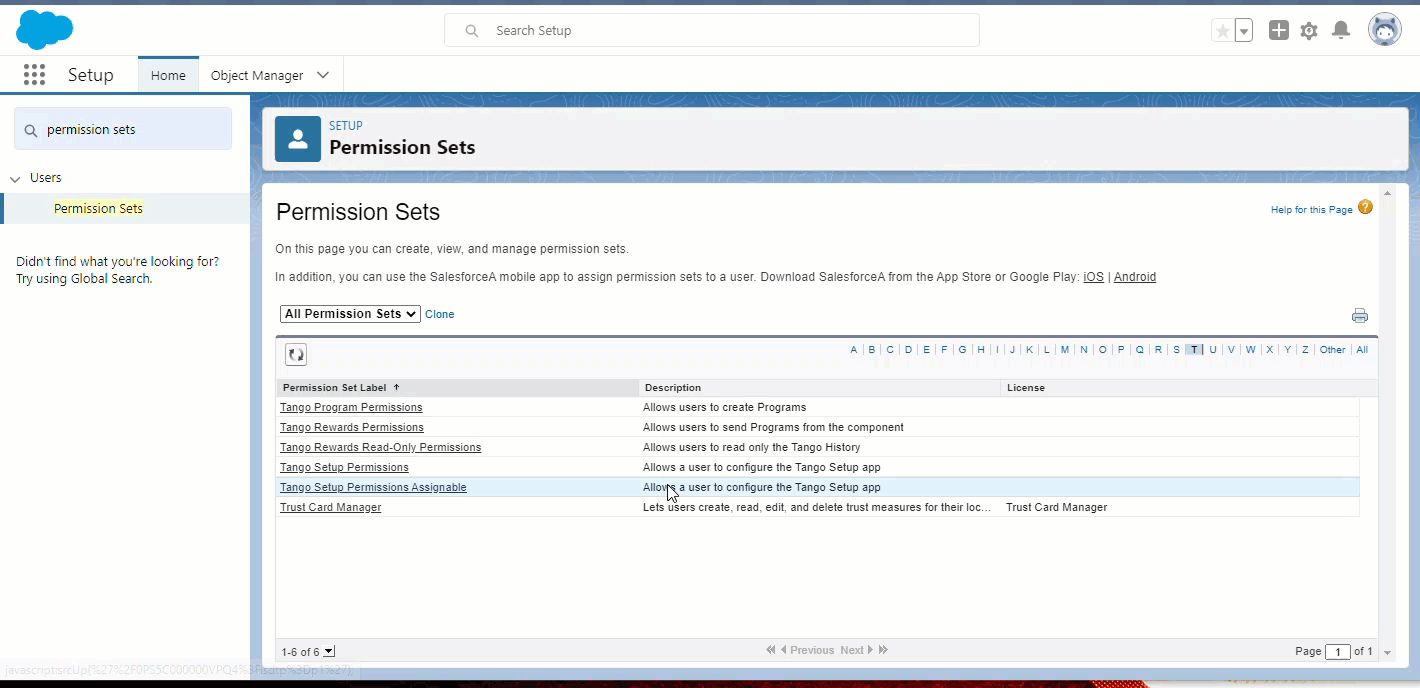Viewport: 1420px width, 688px height.
Task: Open Tango Setup Permissions permission set
Action: click(x=344, y=467)
